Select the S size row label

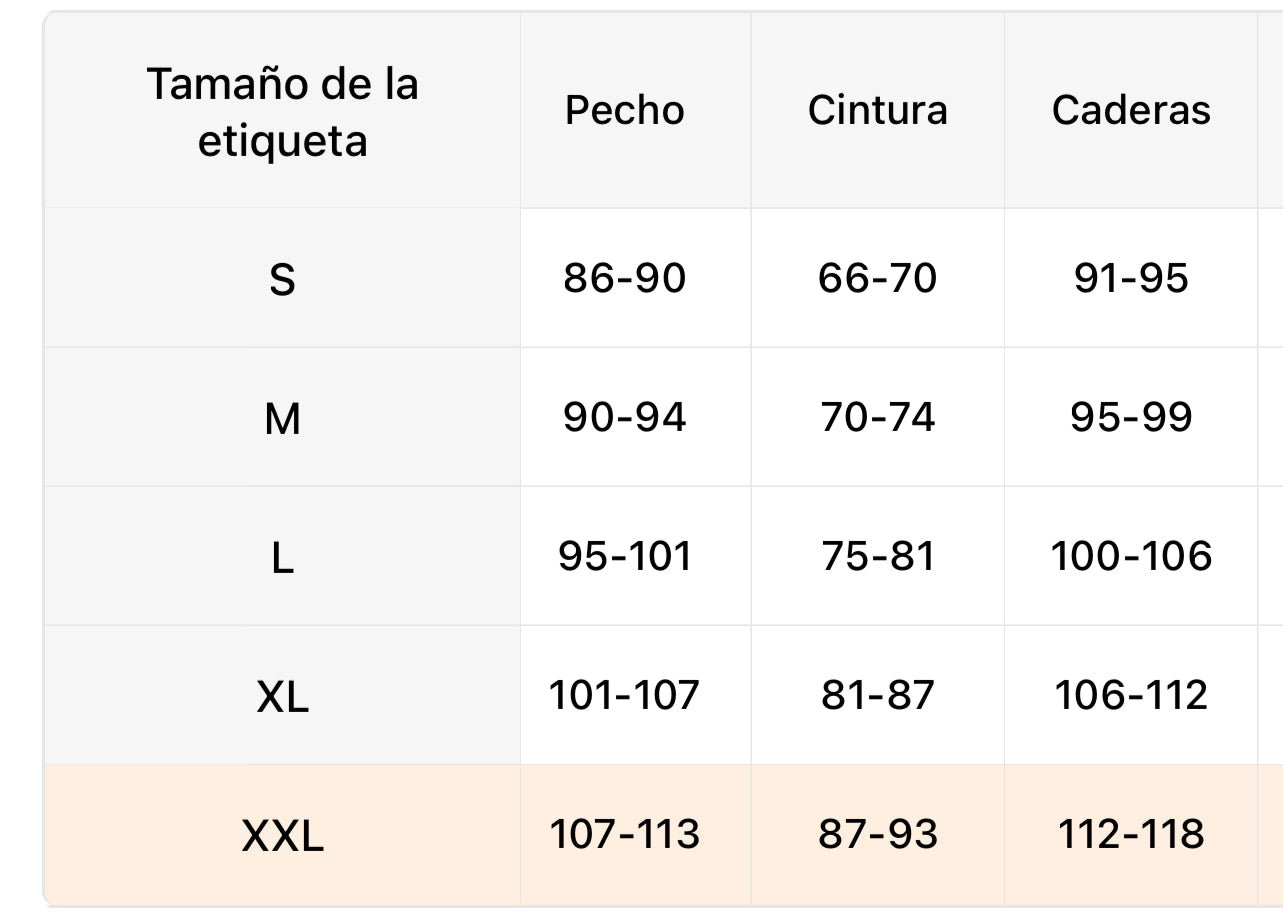(282, 279)
